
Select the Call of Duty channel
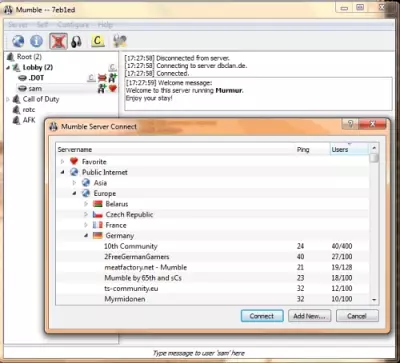point(41,99)
